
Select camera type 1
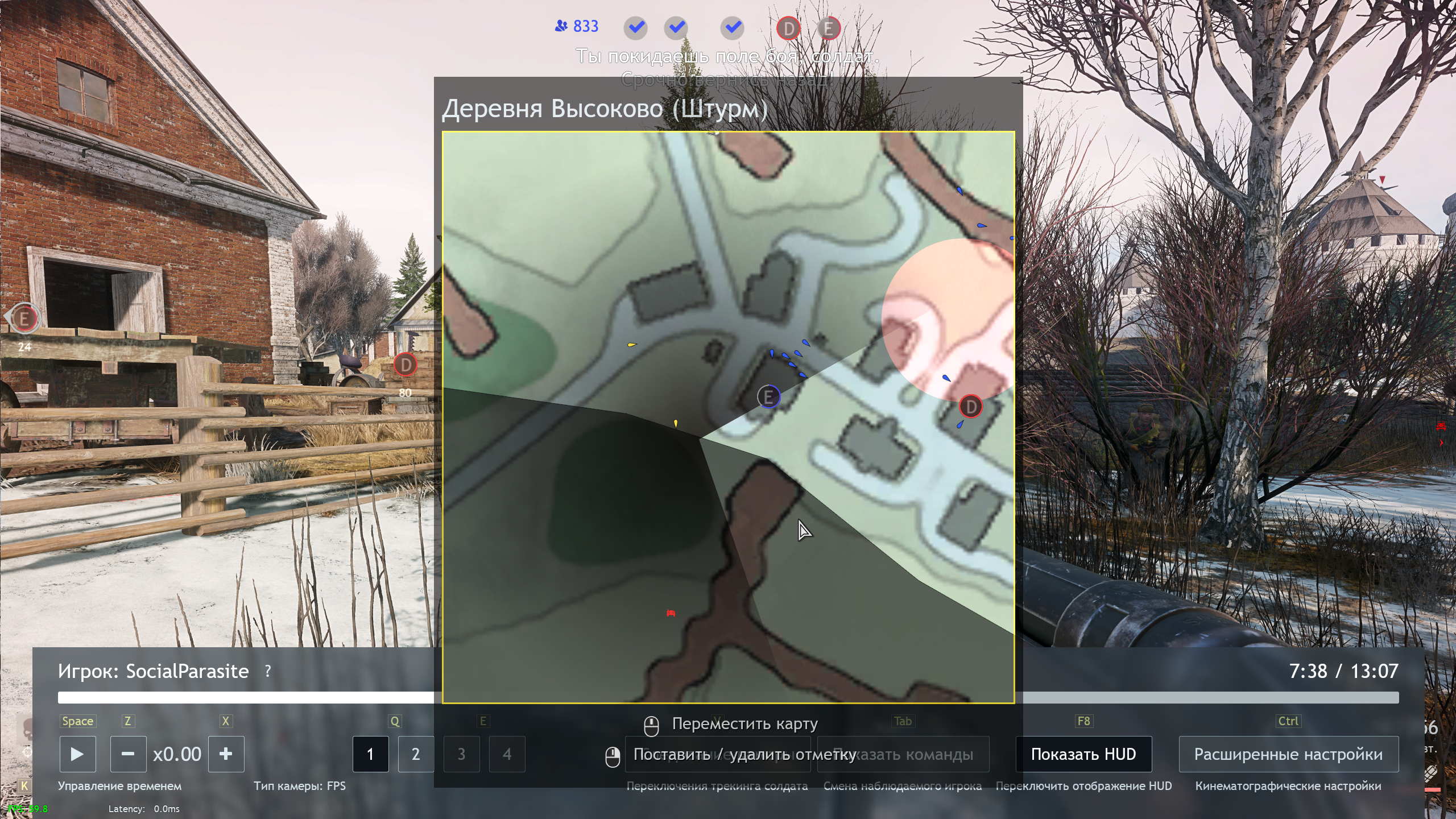point(370,754)
